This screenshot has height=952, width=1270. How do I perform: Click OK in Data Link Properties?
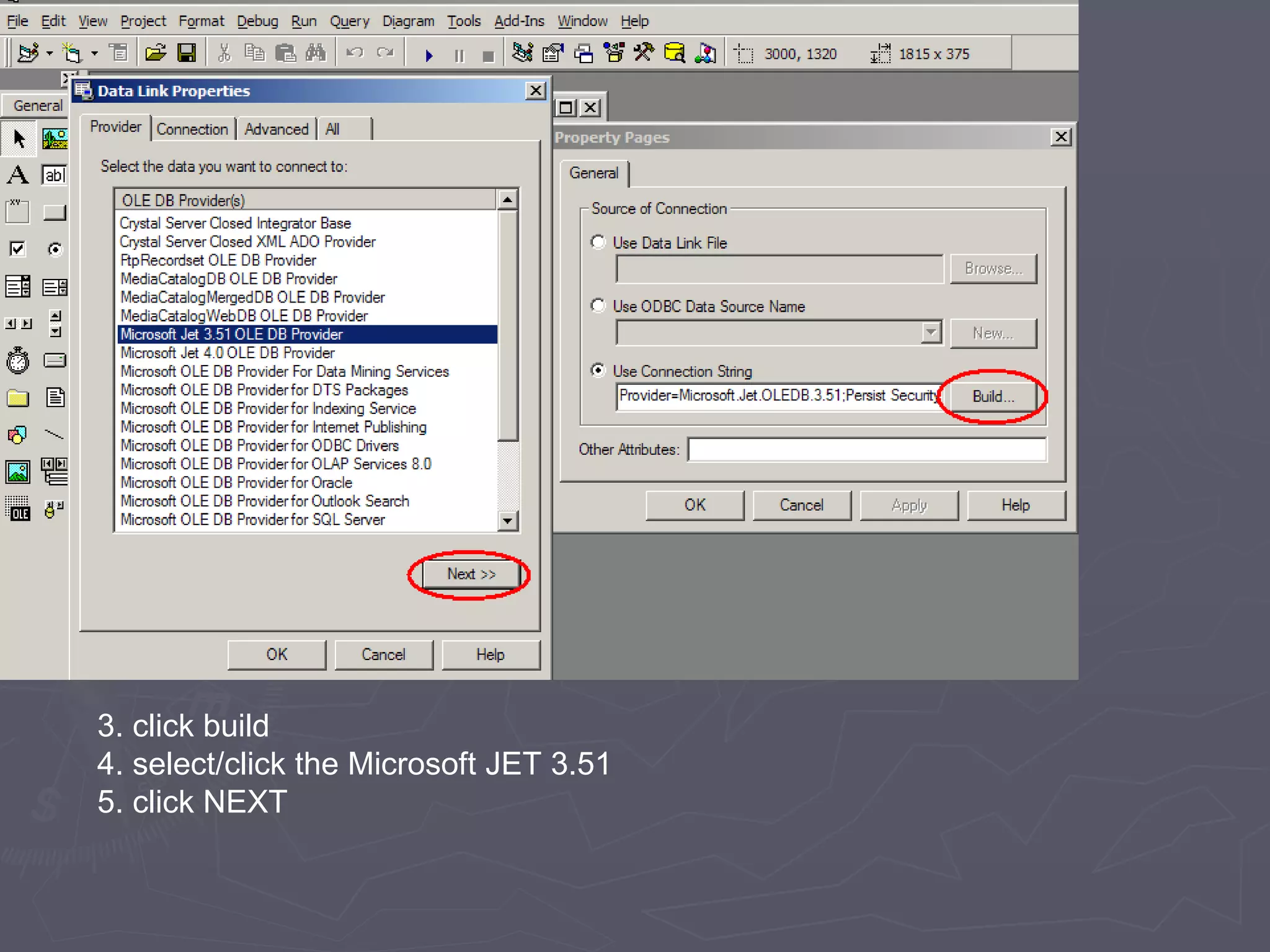277,654
